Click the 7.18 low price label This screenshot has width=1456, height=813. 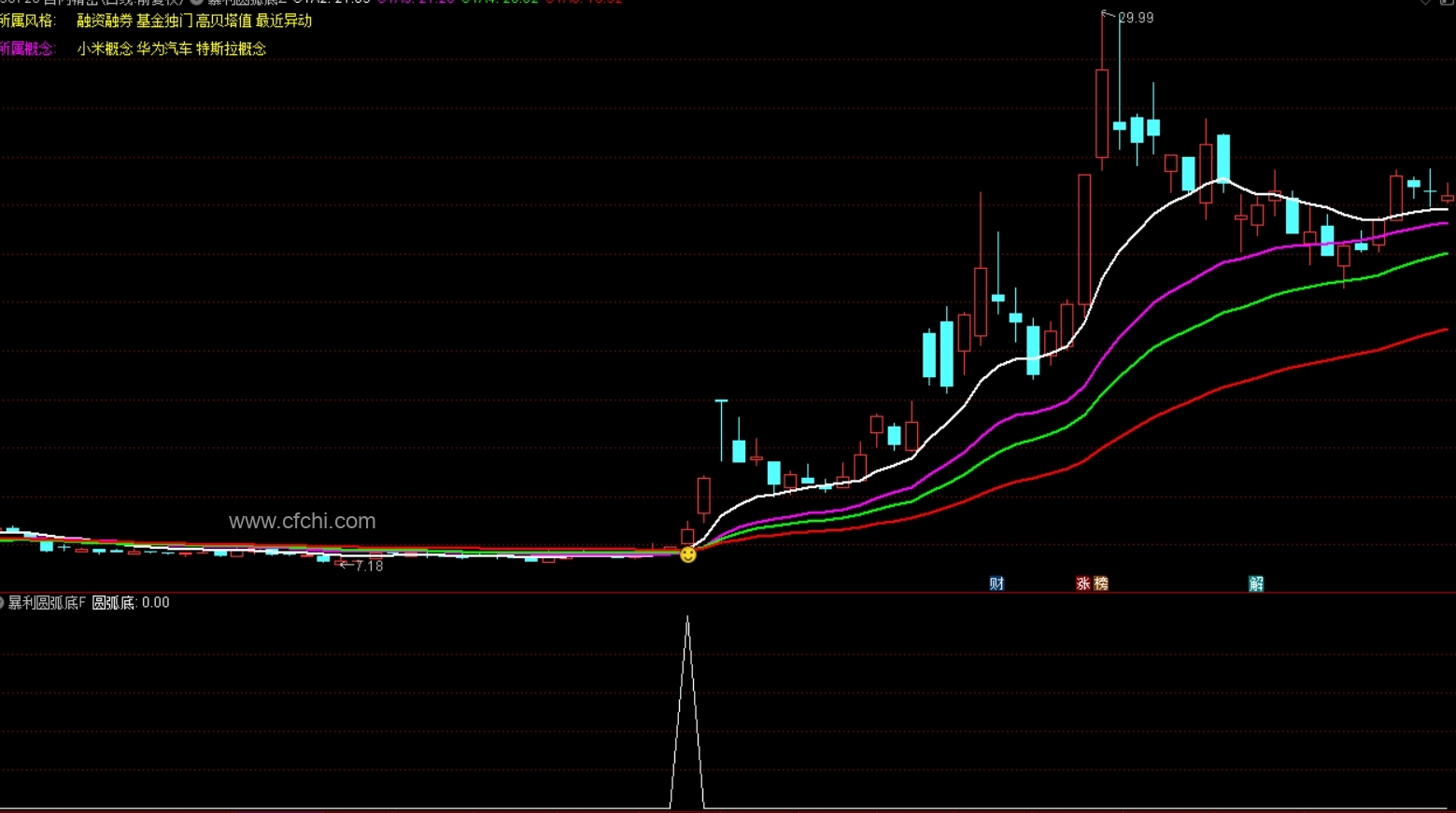tap(369, 566)
